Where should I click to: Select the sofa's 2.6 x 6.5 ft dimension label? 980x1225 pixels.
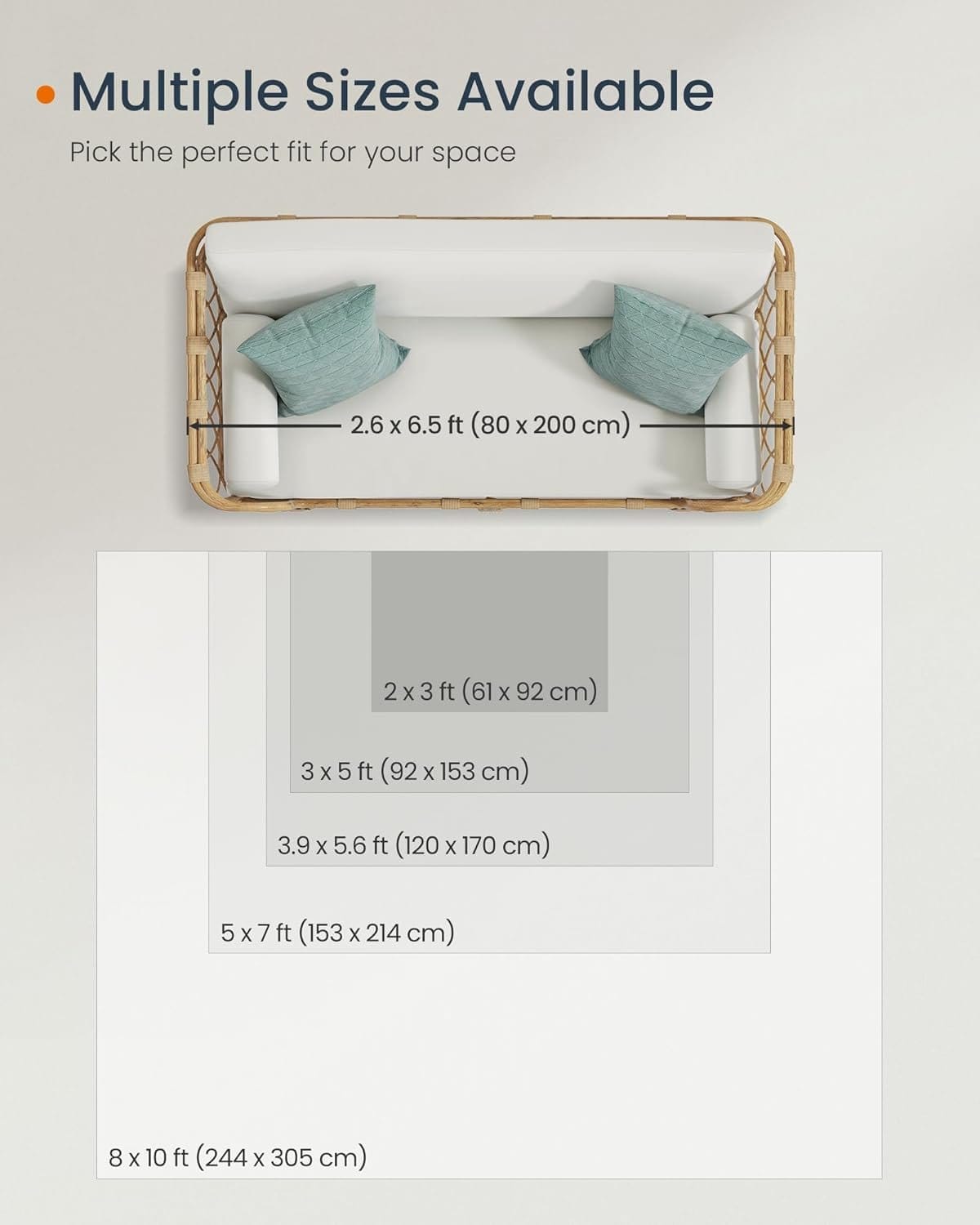[x=490, y=425]
